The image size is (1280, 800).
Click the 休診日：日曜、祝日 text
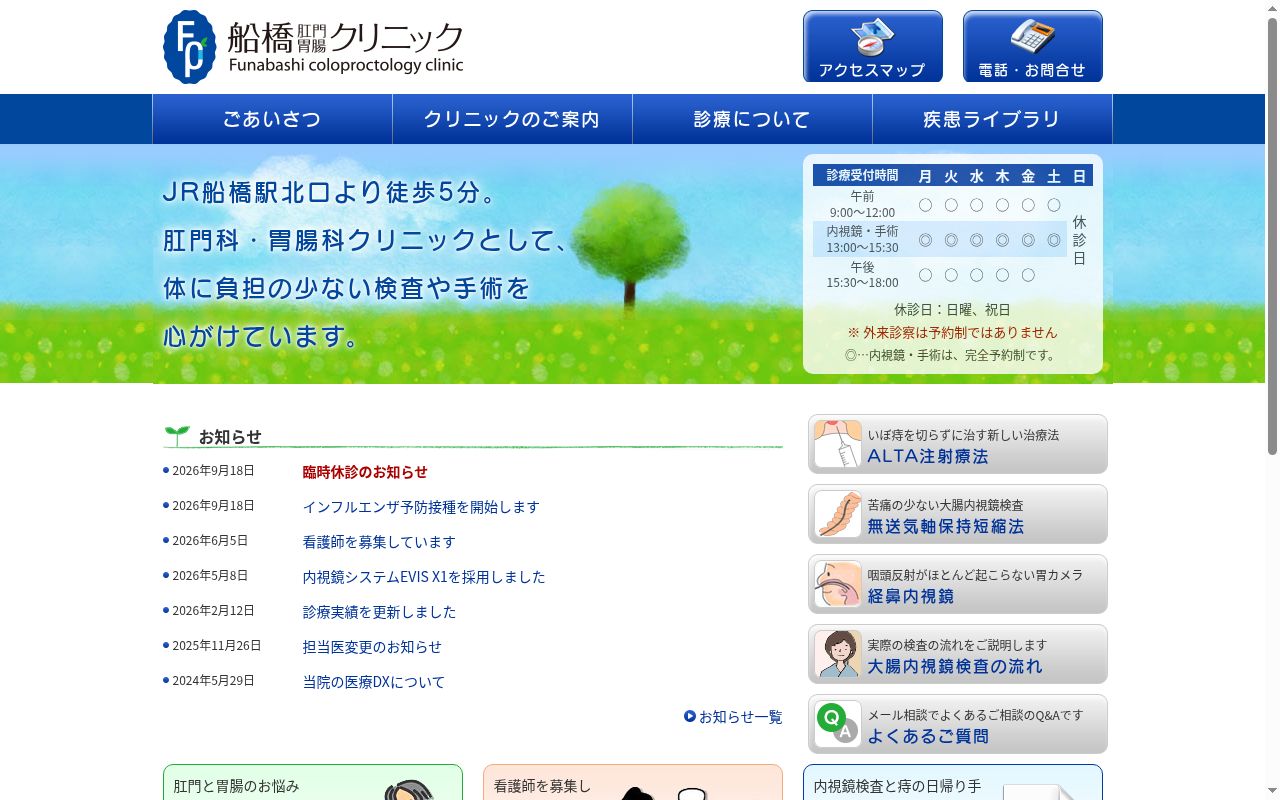(x=952, y=310)
